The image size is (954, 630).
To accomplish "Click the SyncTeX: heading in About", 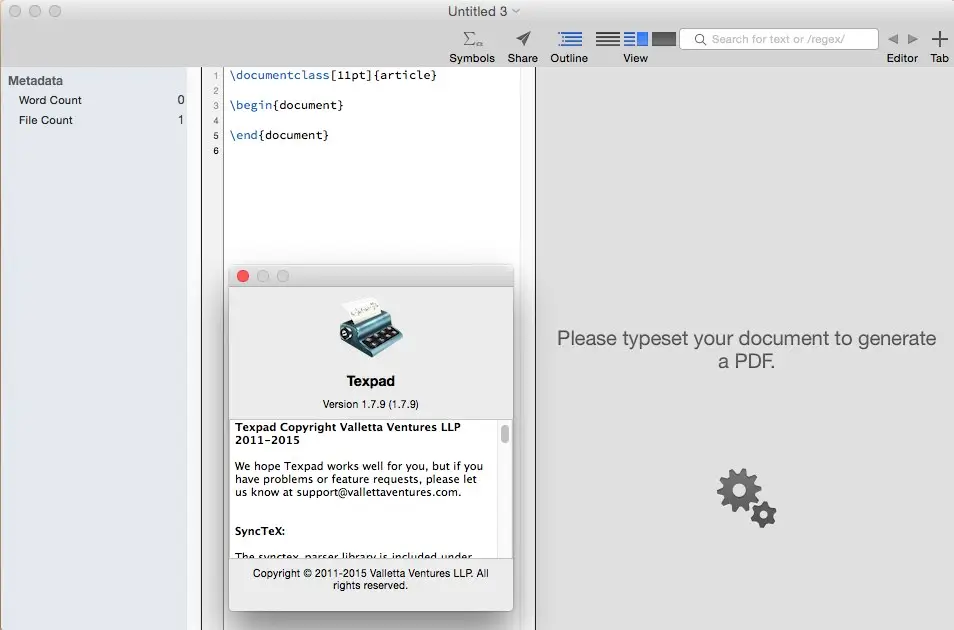I will [x=260, y=531].
